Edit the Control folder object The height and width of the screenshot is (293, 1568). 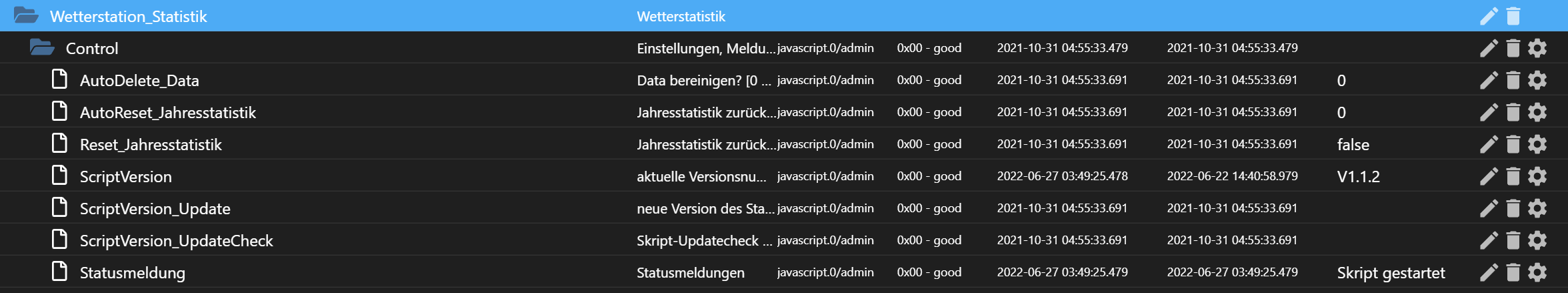(x=1489, y=48)
